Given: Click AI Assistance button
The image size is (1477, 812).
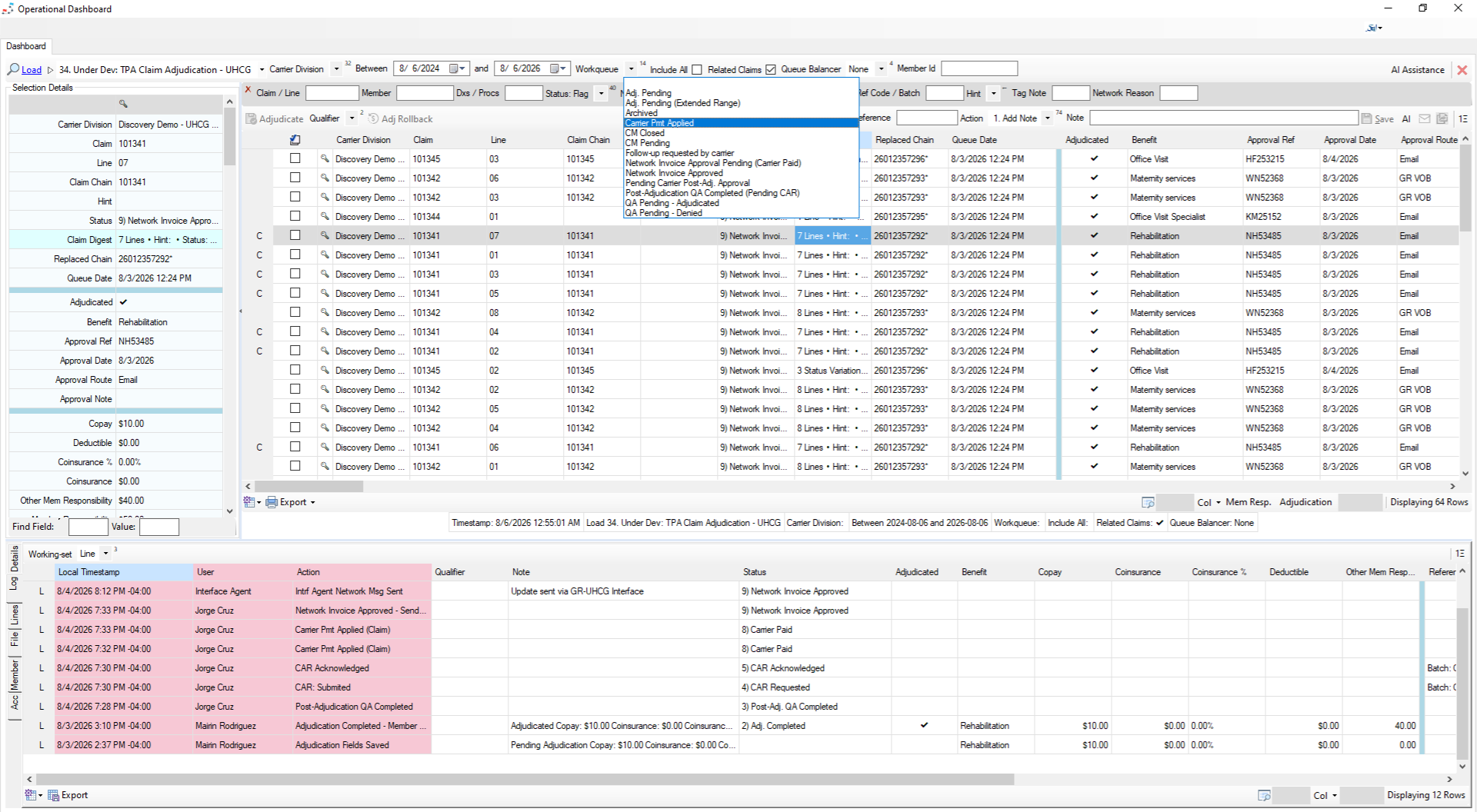Looking at the screenshot, I should [x=1418, y=70].
